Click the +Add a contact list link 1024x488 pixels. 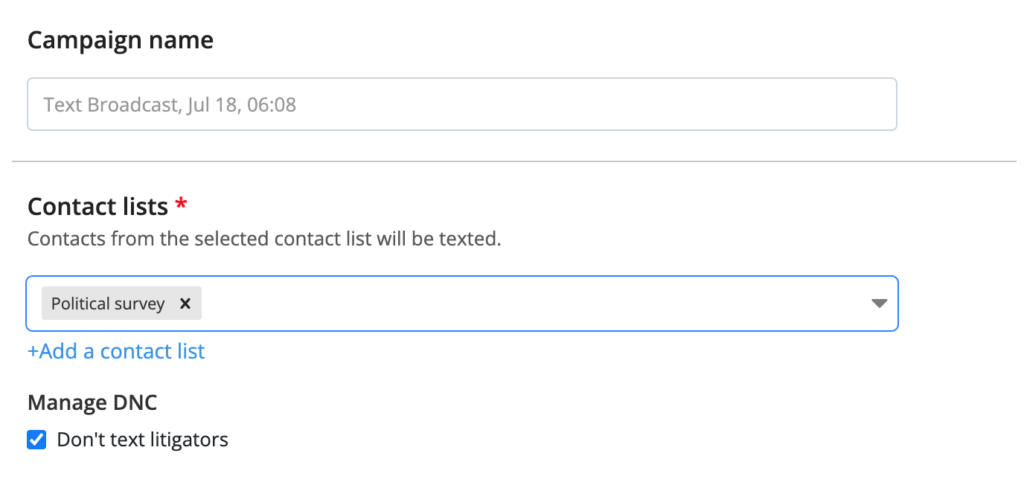pos(116,351)
